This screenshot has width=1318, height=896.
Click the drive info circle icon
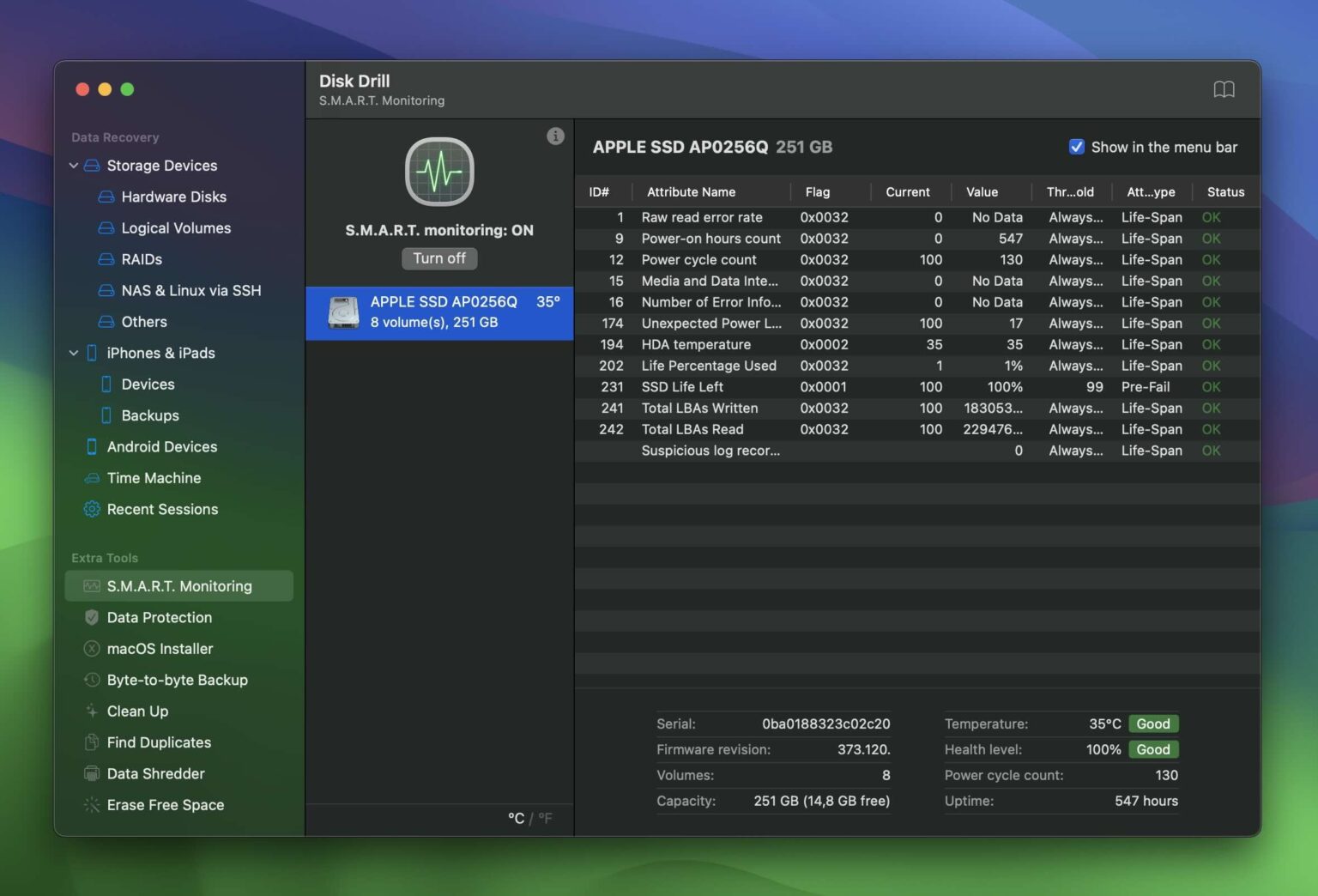pyautogui.click(x=555, y=136)
